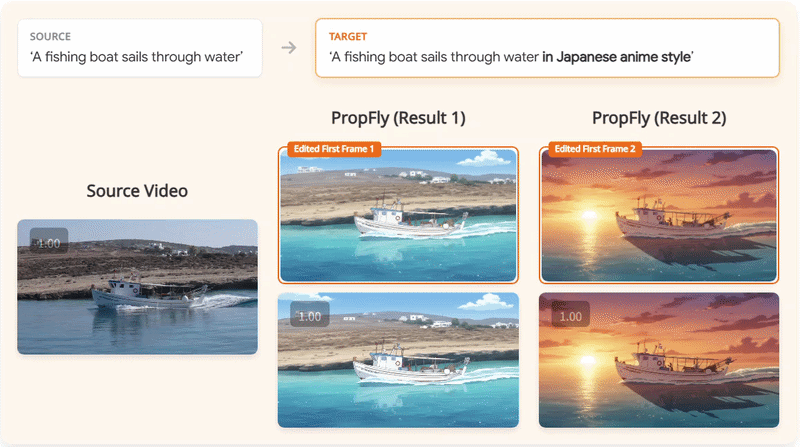
Task: Select the SOURCE prompt box
Action: (x=139, y=47)
